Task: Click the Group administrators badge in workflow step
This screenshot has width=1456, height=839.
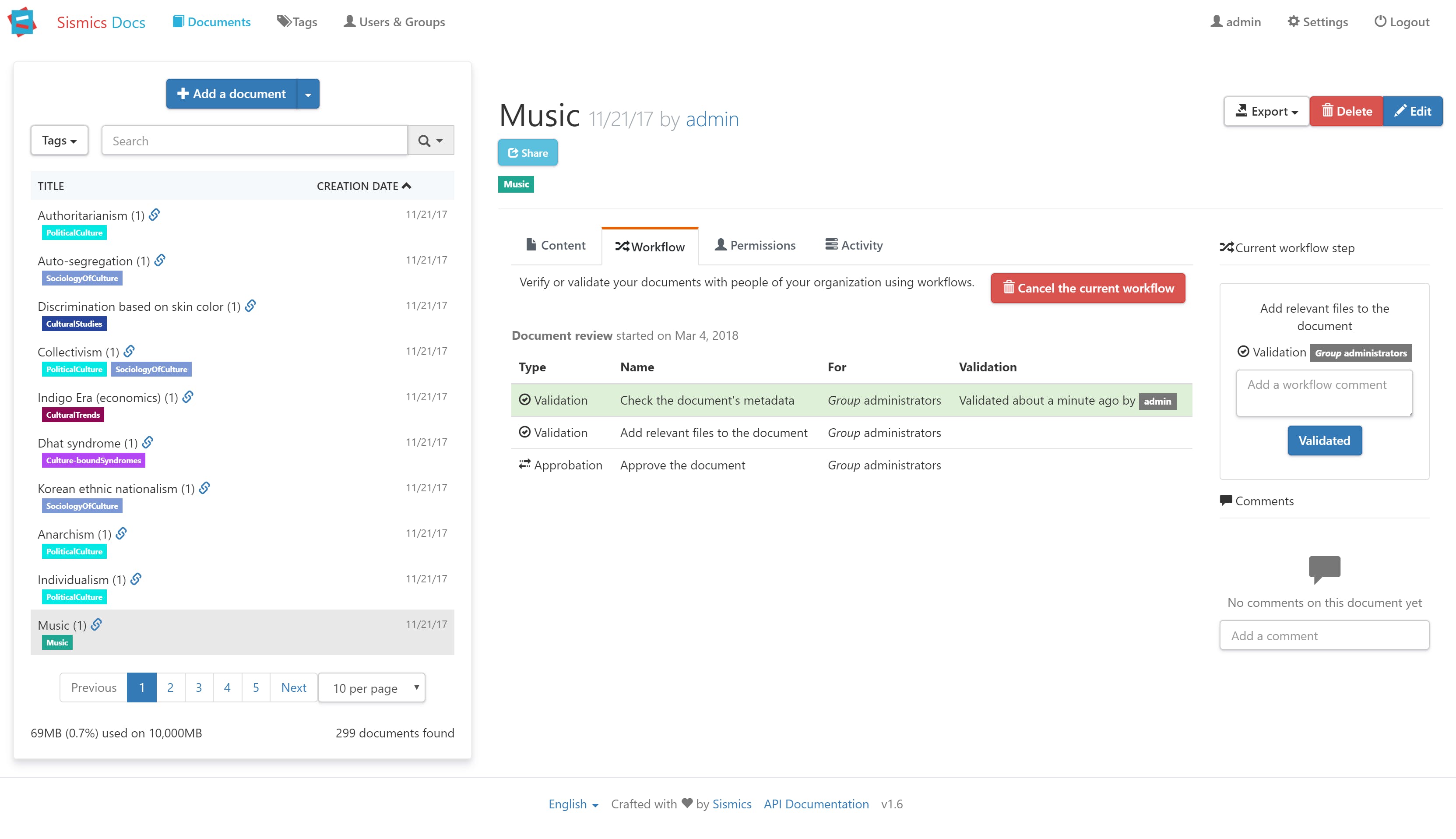Action: click(x=1361, y=353)
